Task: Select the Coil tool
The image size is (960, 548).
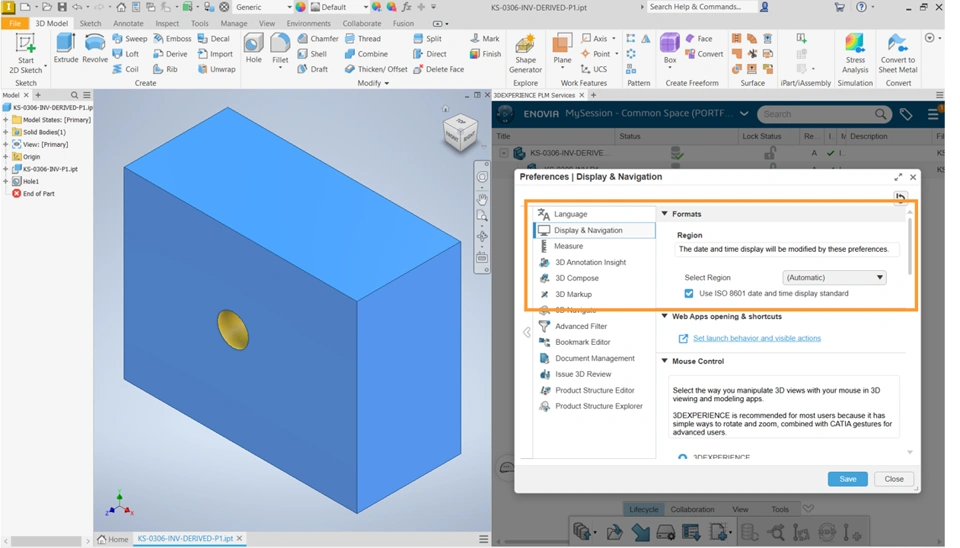Action: (126, 69)
